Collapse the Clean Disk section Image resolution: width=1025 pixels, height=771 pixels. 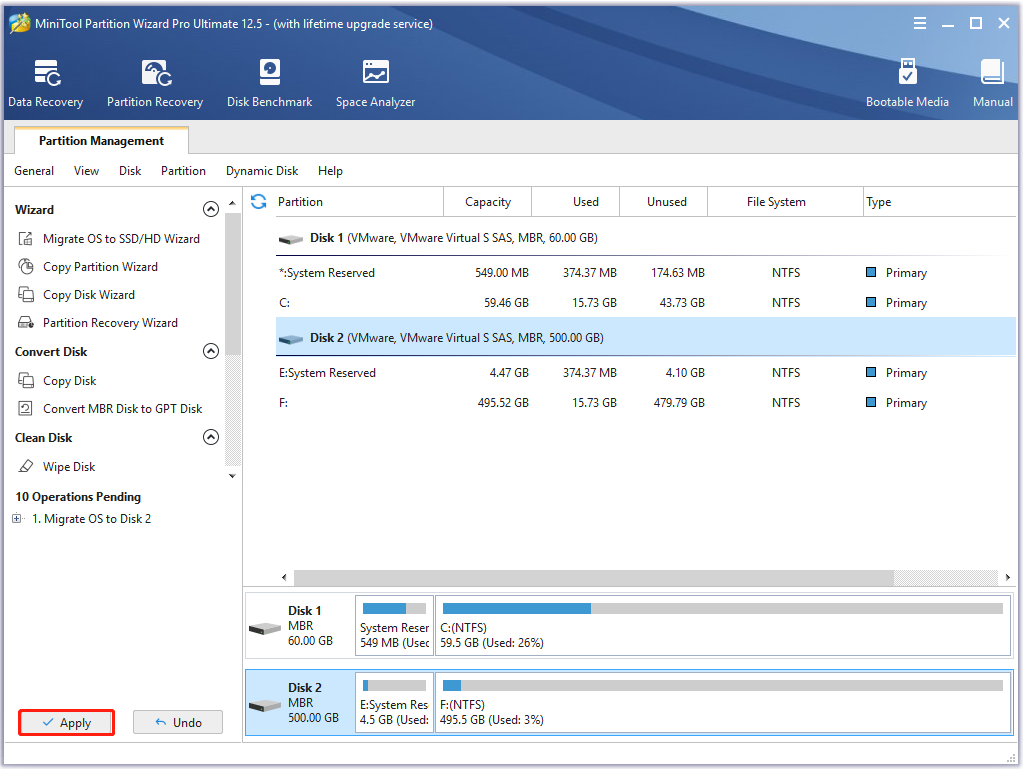pyautogui.click(x=210, y=437)
